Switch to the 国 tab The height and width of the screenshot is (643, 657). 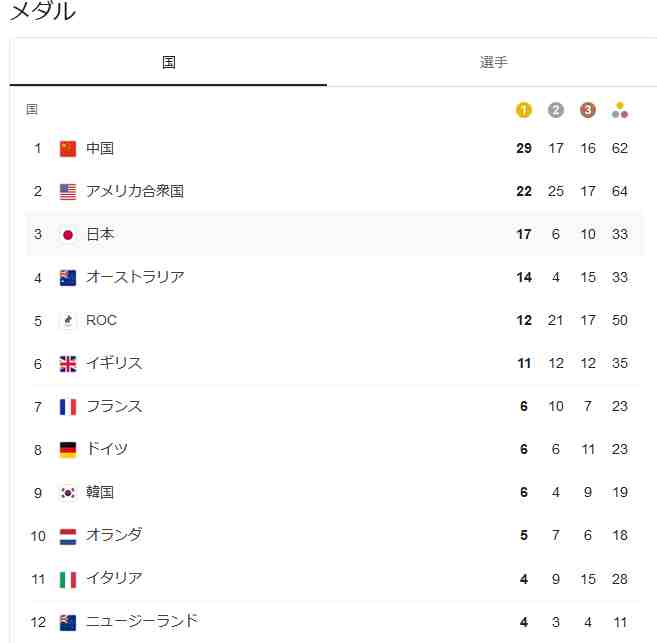(168, 62)
